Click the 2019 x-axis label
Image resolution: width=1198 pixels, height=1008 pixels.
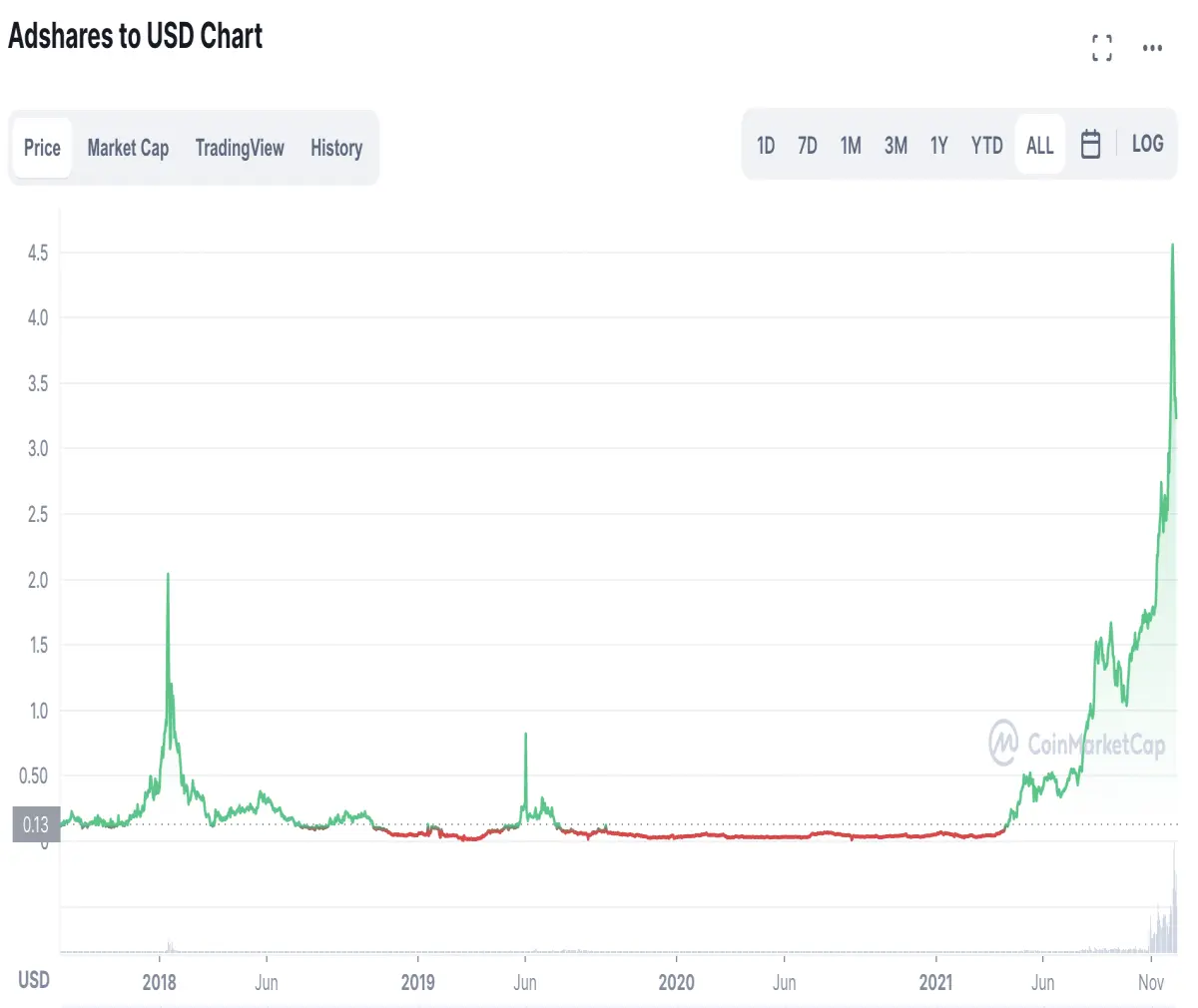pyautogui.click(x=417, y=982)
